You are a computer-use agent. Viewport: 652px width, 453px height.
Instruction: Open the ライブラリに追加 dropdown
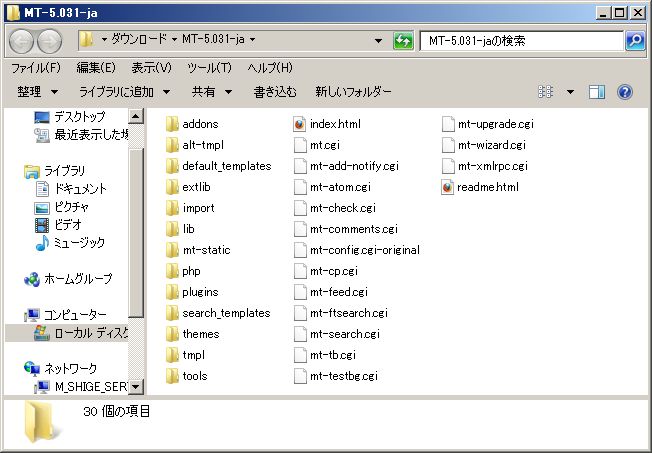pos(124,92)
